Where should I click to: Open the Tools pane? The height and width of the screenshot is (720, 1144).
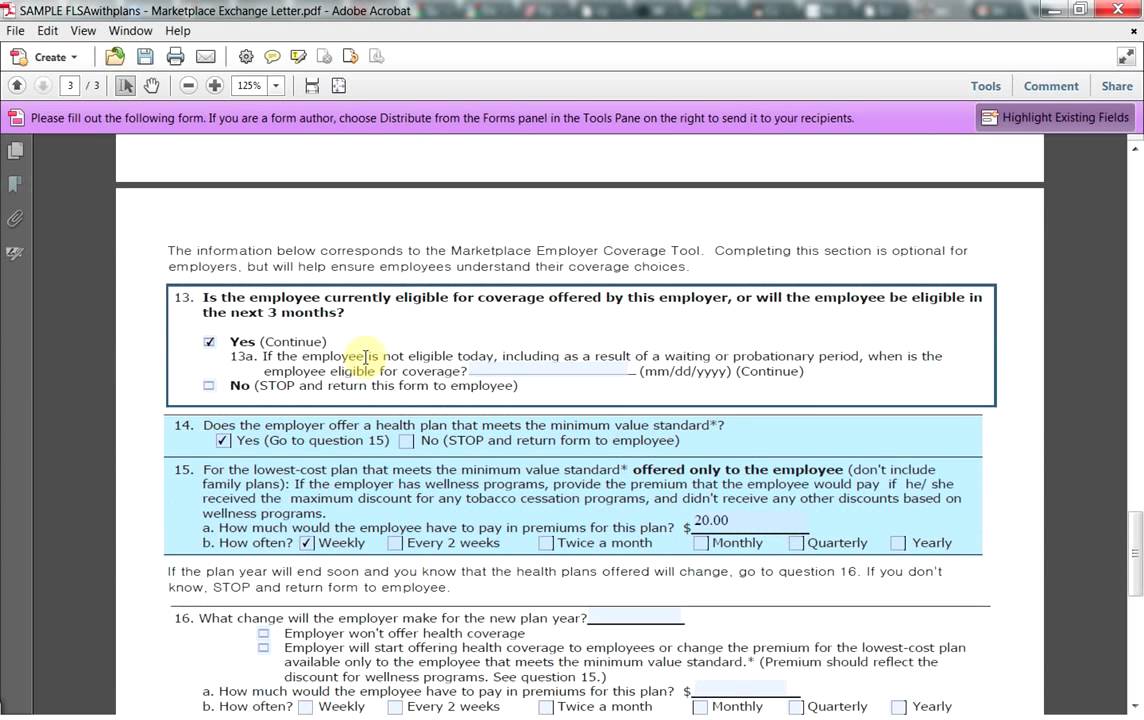click(986, 86)
